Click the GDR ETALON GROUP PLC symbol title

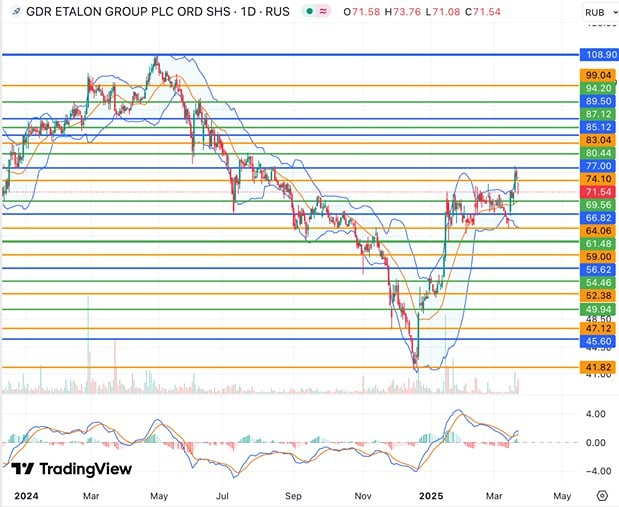158,11
